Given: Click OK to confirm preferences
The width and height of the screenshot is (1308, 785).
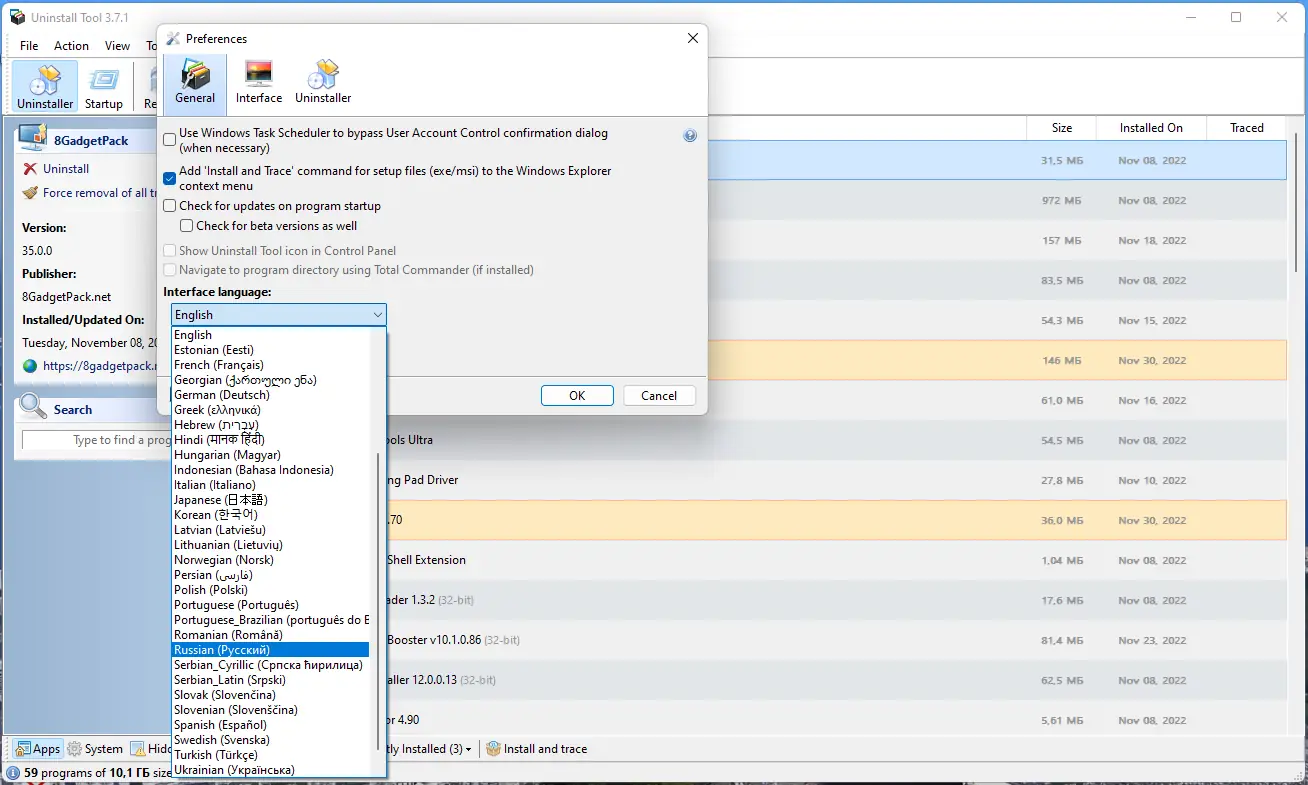Looking at the screenshot, I should click(x=577, y=395).
